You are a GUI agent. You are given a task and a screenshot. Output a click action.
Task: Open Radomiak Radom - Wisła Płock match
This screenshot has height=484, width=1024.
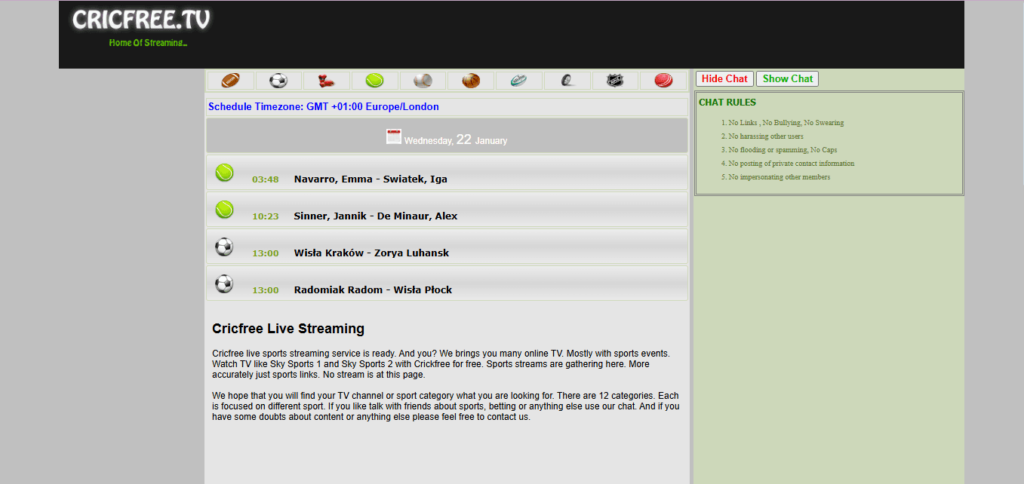[x=373, y=290]
